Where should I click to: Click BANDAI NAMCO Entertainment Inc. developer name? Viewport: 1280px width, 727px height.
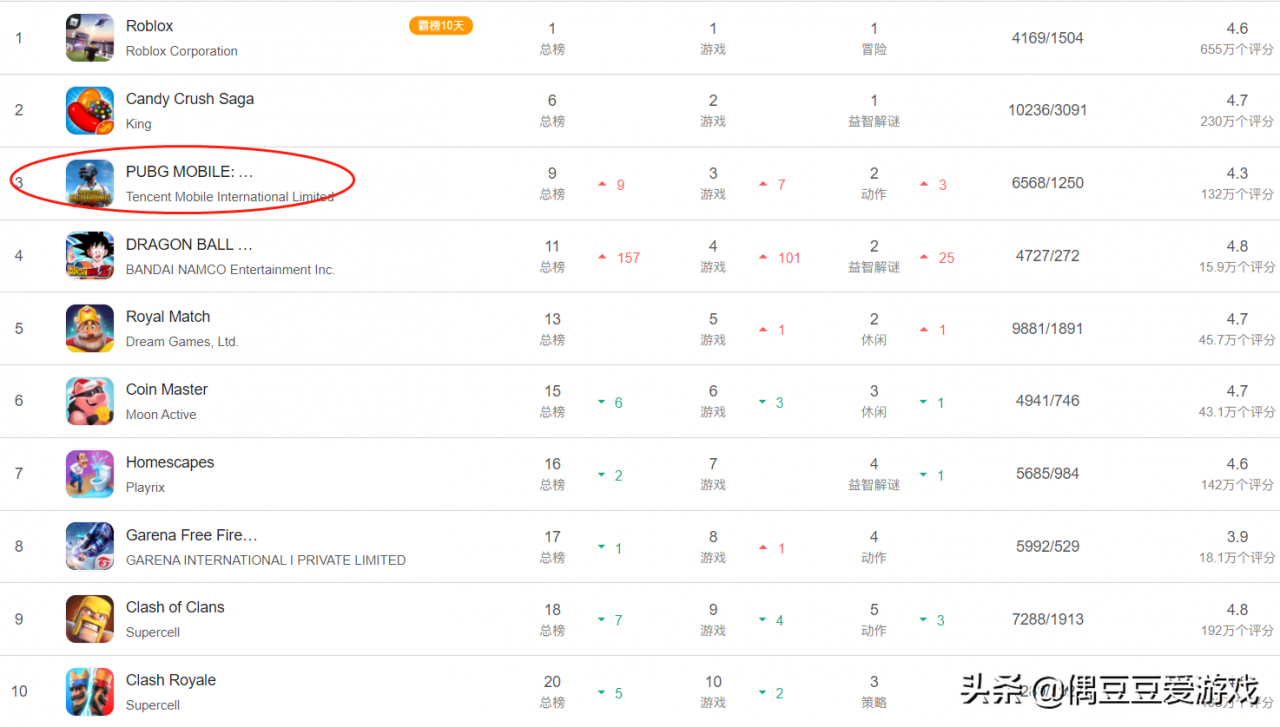[x=230, y=270]
